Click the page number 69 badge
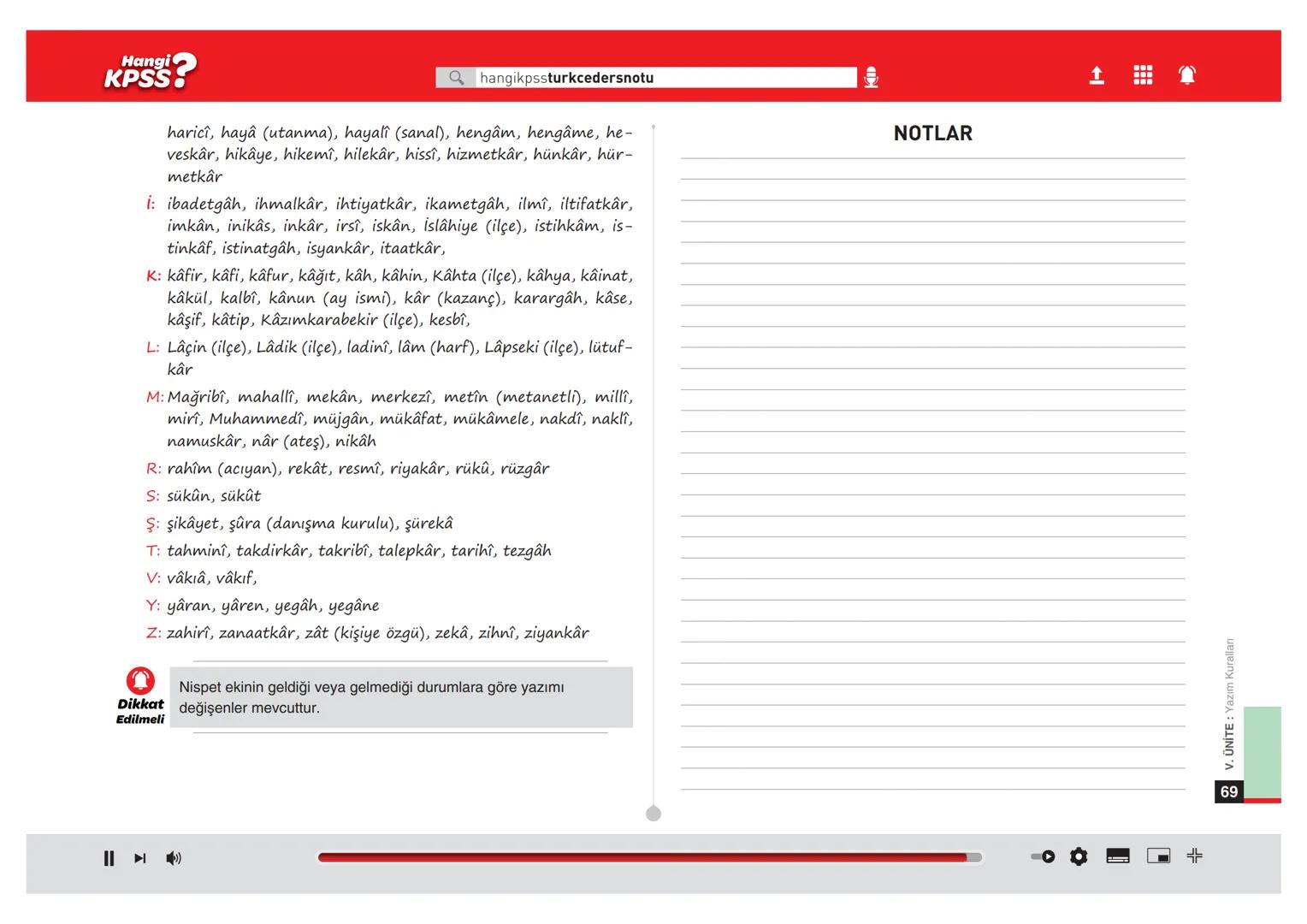1307x924 pixels. pyautogui.click(x=1229, y=791)
